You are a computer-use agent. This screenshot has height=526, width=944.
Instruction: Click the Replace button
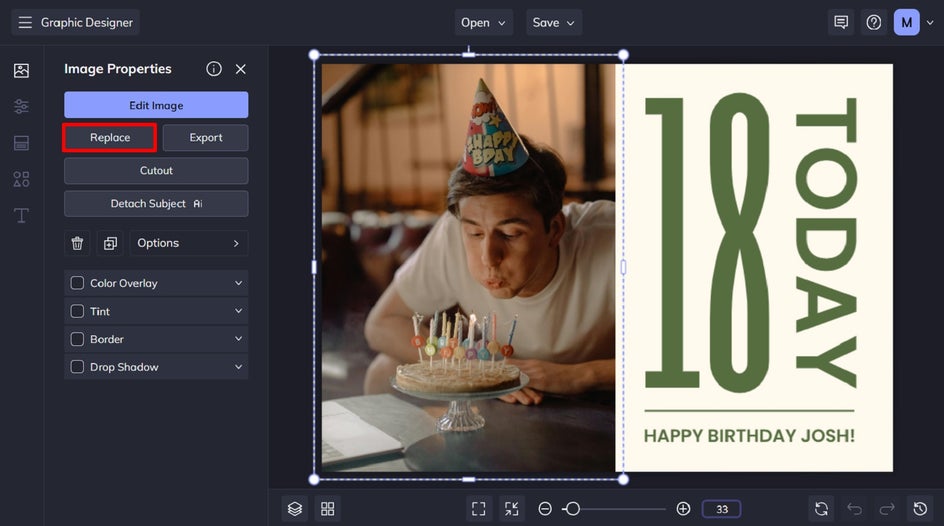(110, 137)
